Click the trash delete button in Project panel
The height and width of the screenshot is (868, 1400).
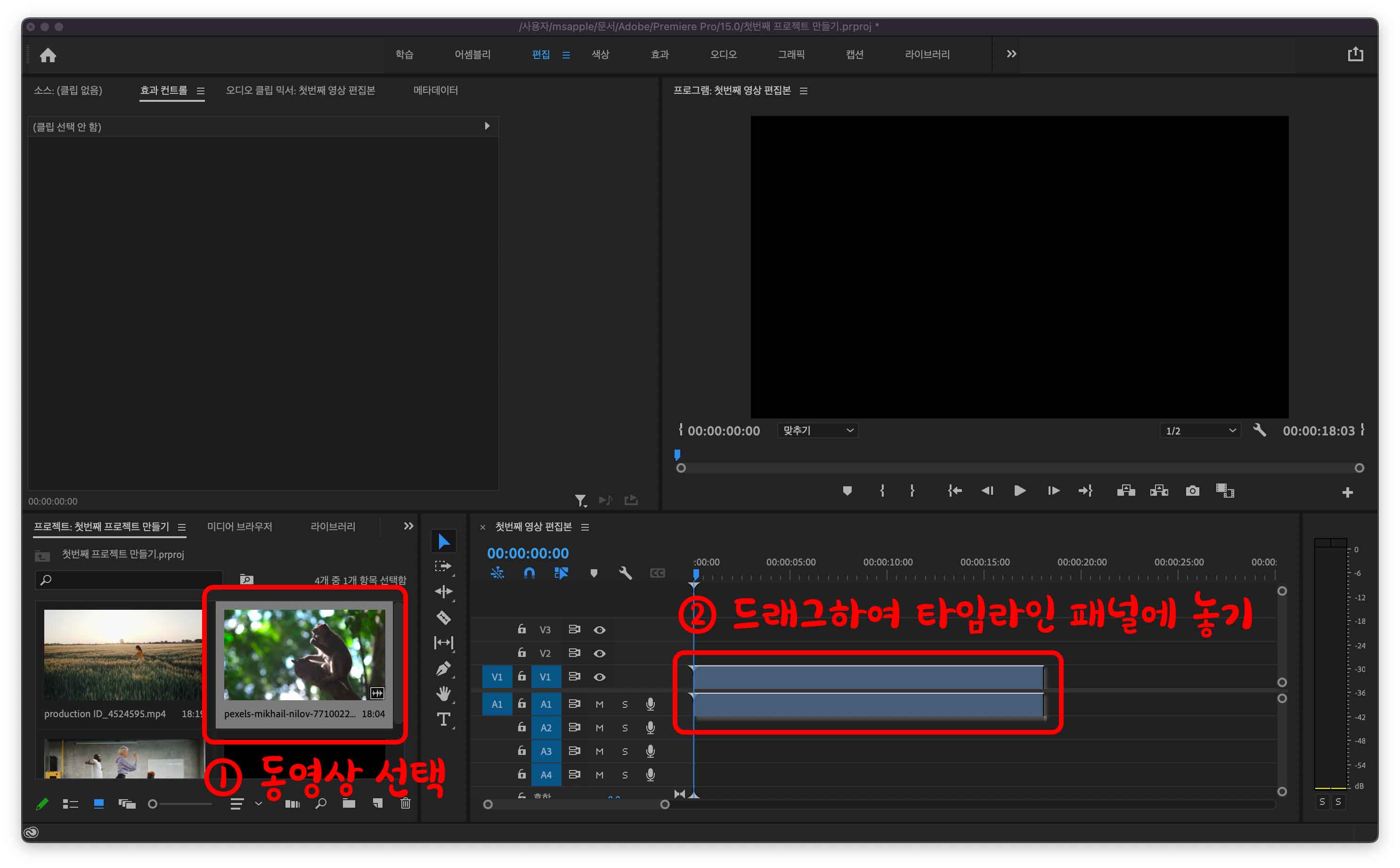[x=405, y=804]
